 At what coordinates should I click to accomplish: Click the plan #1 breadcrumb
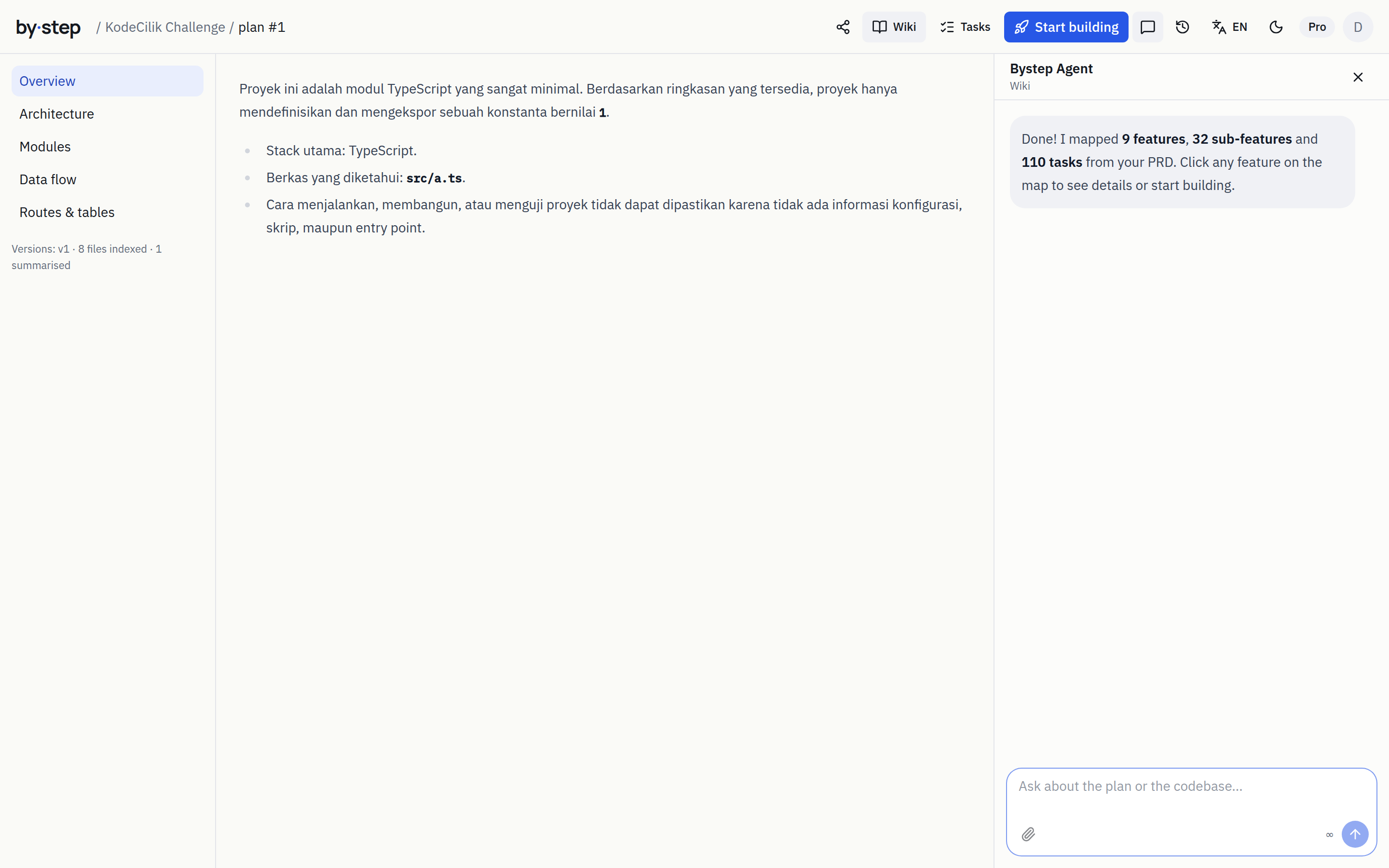point(262,27)
